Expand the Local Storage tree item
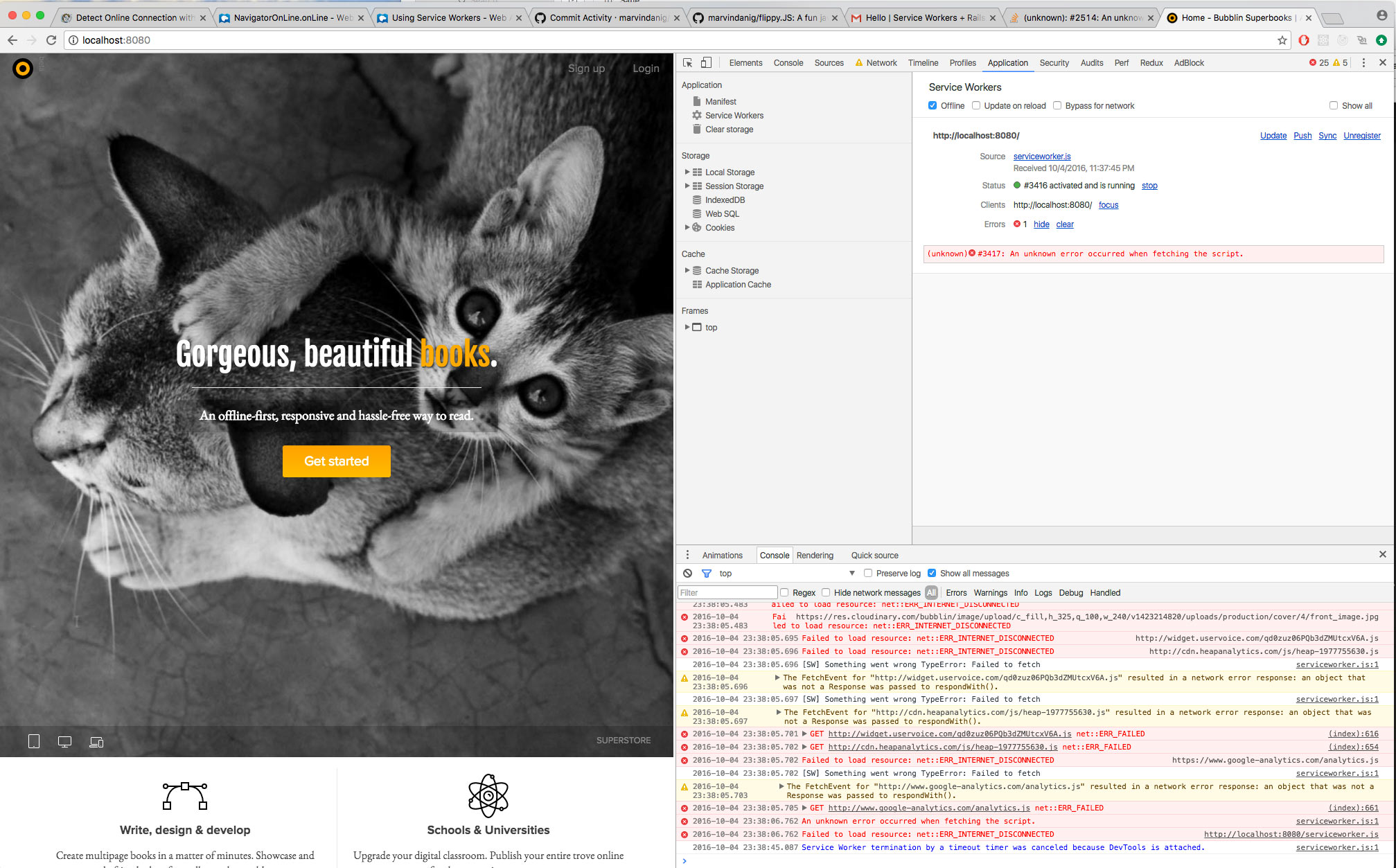Image resolution: width=1396 pixels, height=868 pixels. (687, 172)
